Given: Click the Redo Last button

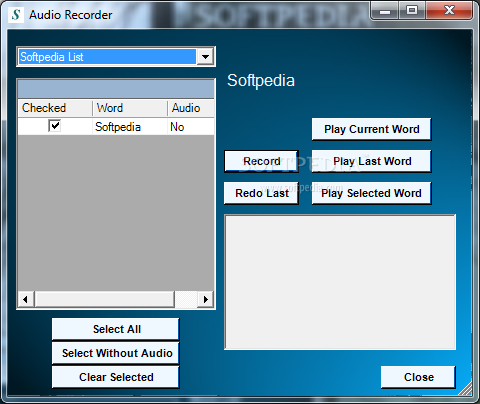Looking at the screenshot, I should click(x=261, y=193).
